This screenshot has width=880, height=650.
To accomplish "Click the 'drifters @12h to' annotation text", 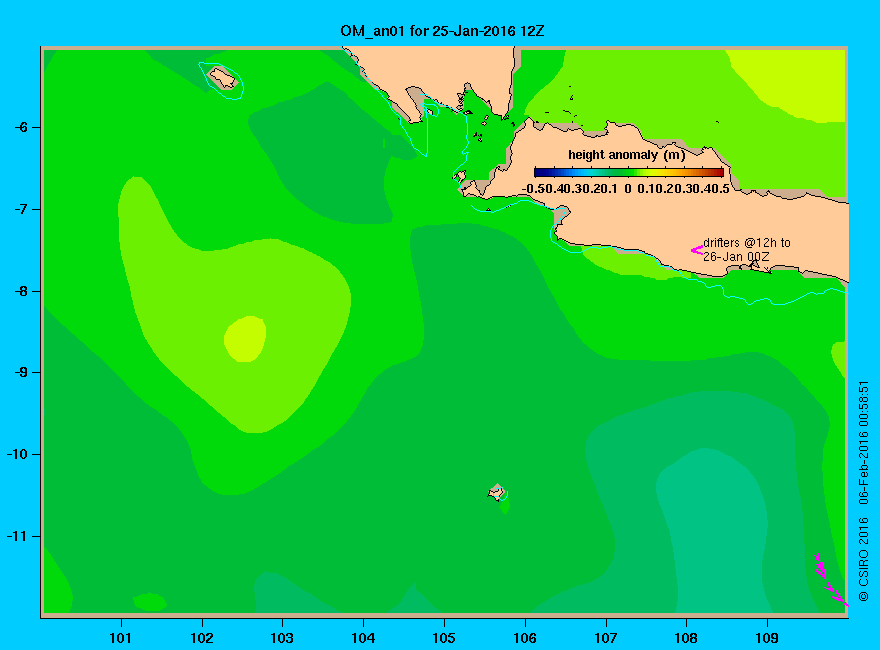I will (746, 242).
